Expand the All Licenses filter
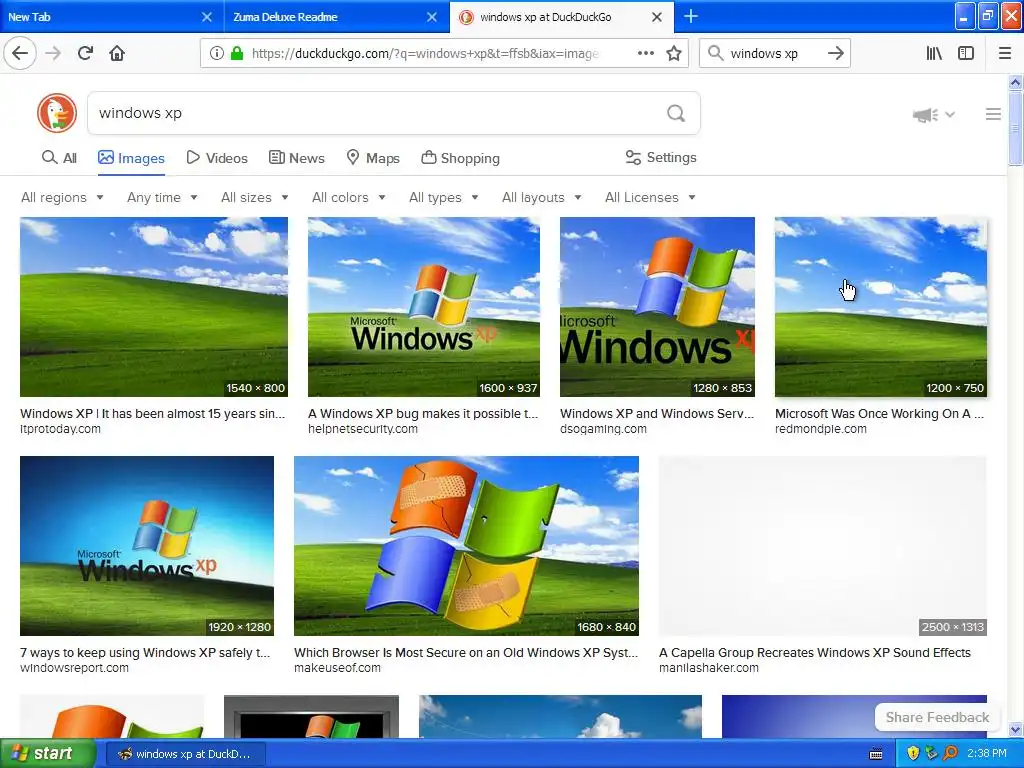This screenshot has height=768, width=1024. [650, 197]
